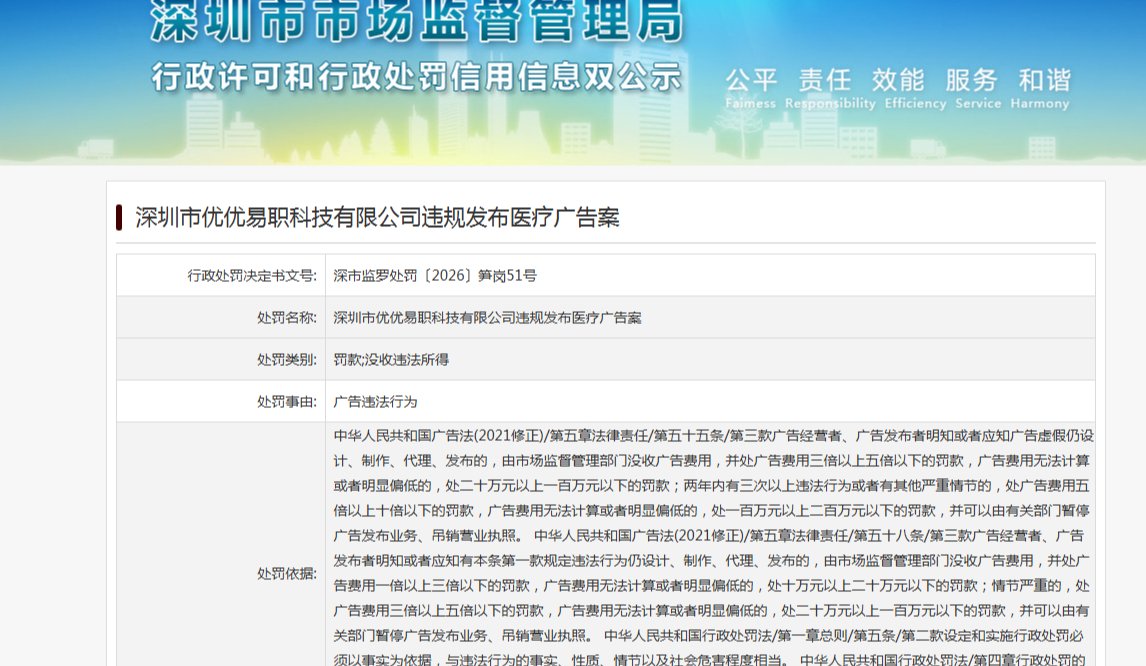Click the banner slogan 责任 Responsibility
The width and height of the screenshot is (1146, 666).
point(830,89)
